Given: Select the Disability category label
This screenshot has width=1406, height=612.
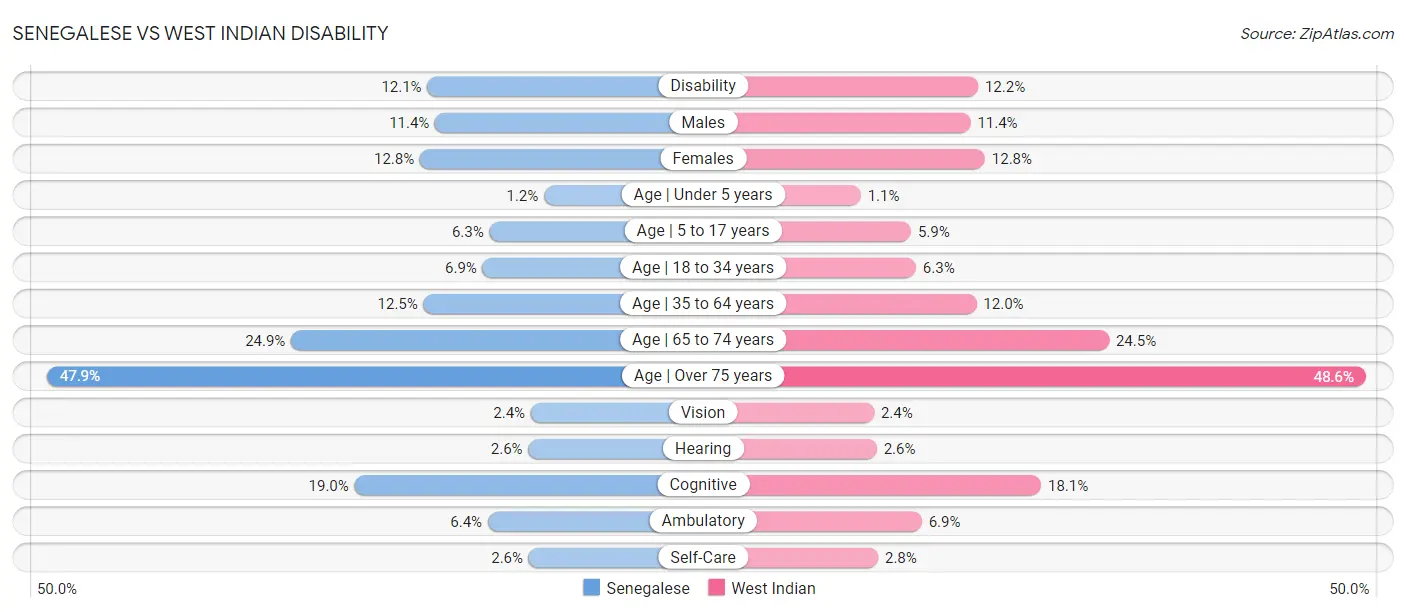Looking at the screenshot, I should click(x=703, y=86).
